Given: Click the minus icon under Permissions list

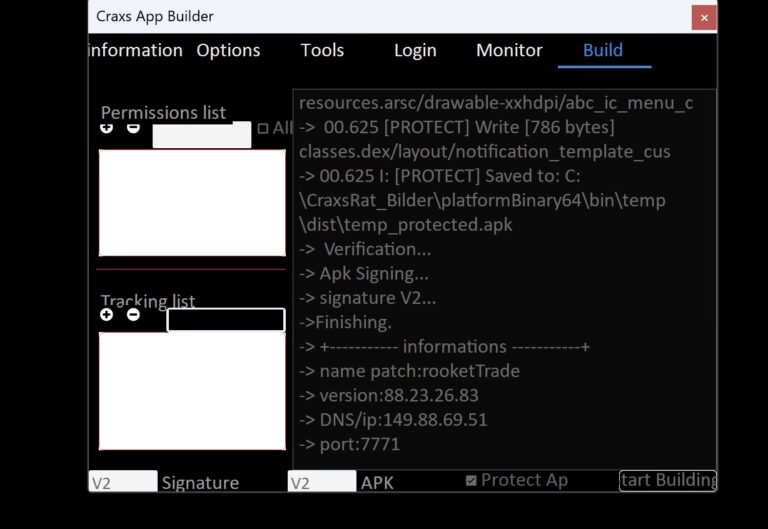Looking at the screenshot, I should [x=133, y=128].
